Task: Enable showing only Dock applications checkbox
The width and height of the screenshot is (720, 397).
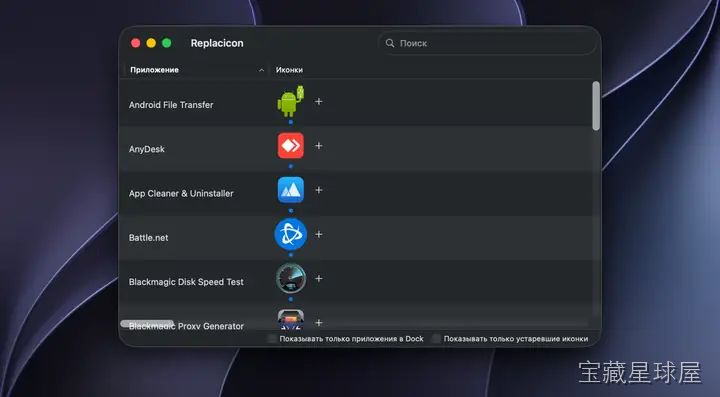Action: click(272, 339)
